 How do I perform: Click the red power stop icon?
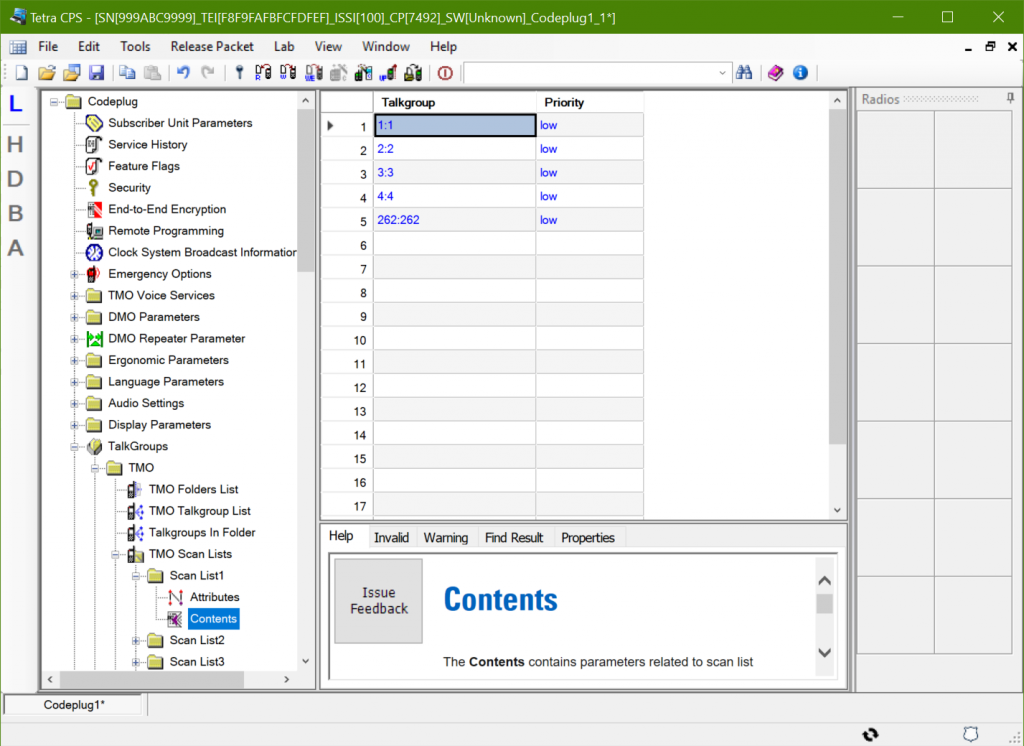click(445, 73)
